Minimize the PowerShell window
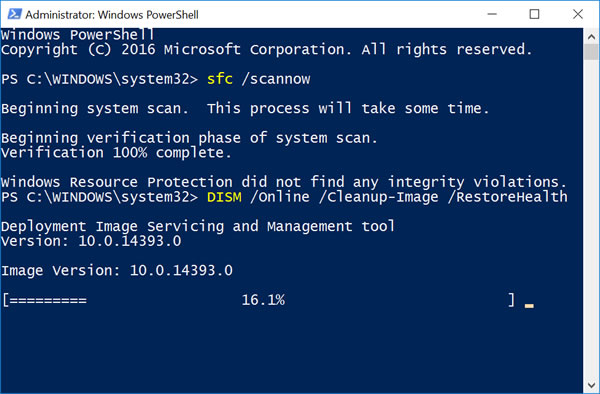 [492, 14]
